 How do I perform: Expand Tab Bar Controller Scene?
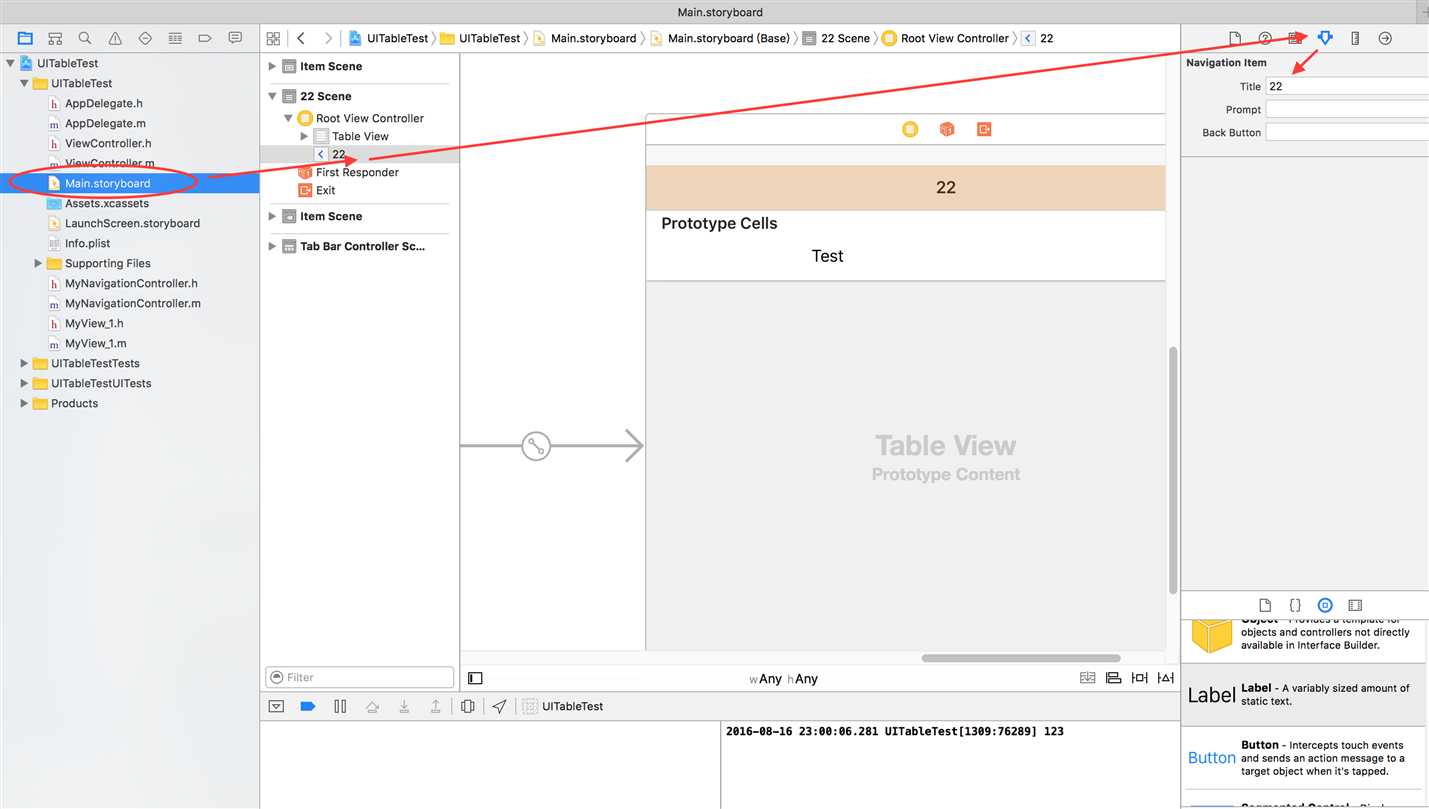click(x=272, y=246)
